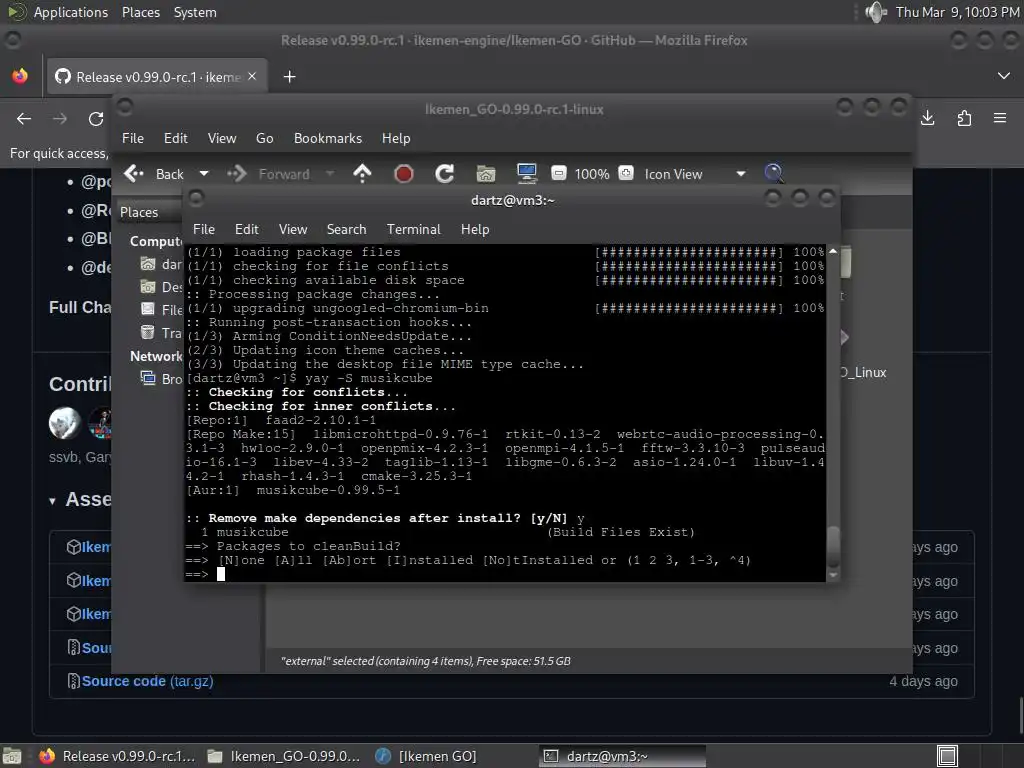The height and width of the screenshot is (768, 1024).
Task: Open the Places menu in top panel
Action: pos(140,12)
